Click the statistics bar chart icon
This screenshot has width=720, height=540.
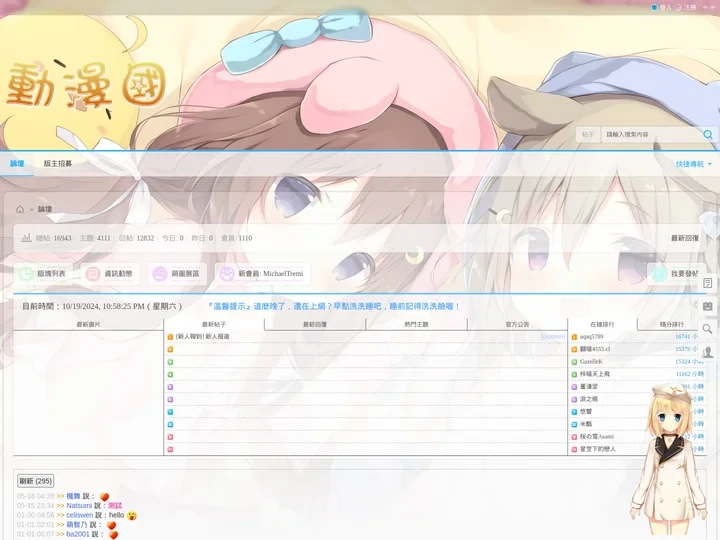point(26,238)
